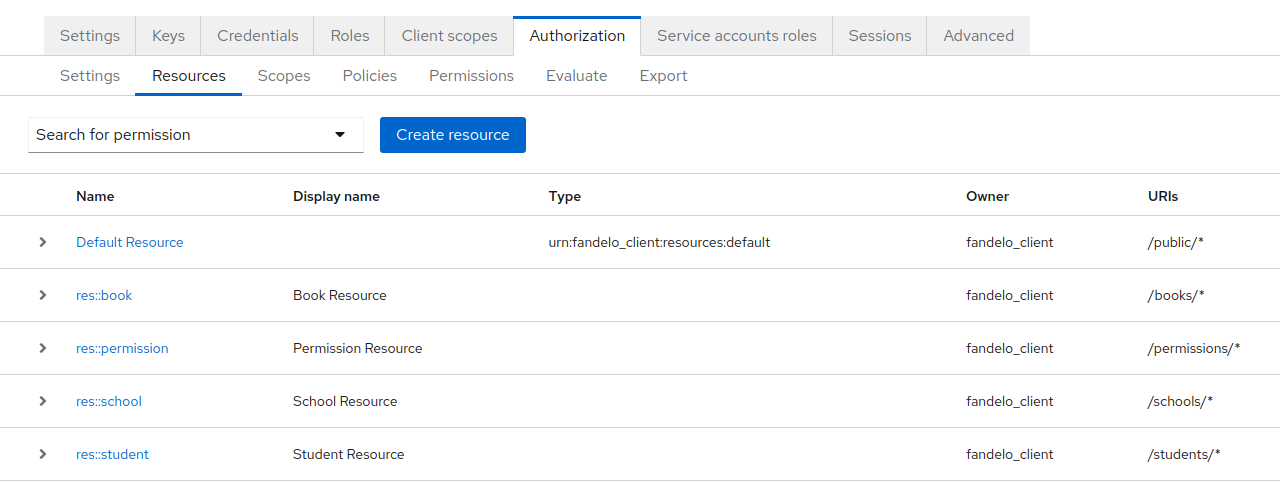Go to the Permissions sub-tab
The image size is (1280, 483).
point(471,76)
